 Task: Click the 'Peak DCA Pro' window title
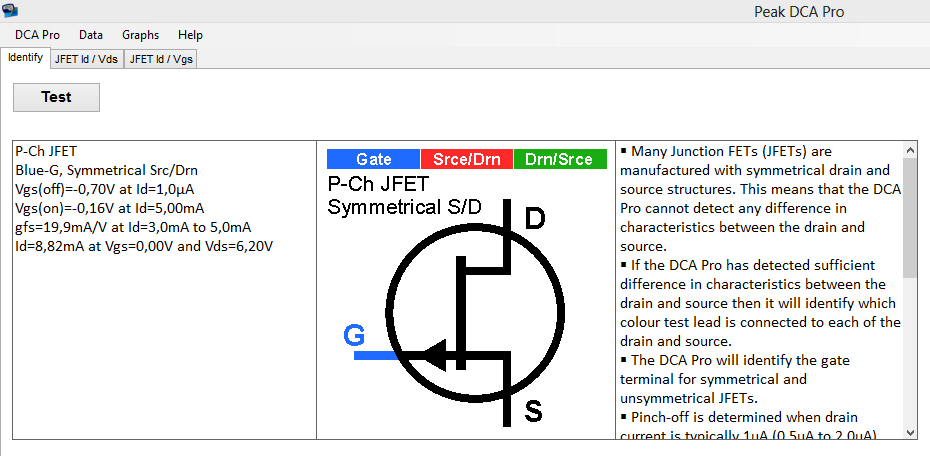pos(799,11)
